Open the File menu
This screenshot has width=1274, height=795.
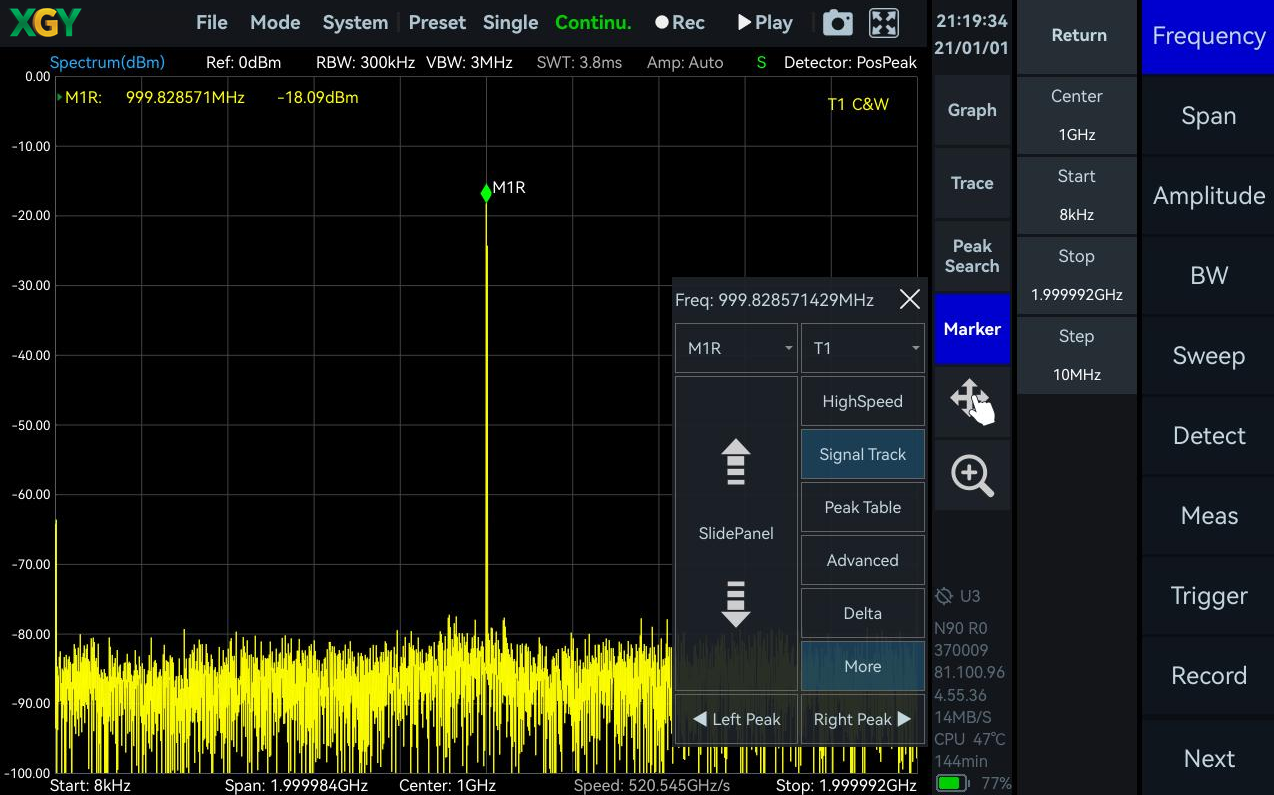(212, 23)
